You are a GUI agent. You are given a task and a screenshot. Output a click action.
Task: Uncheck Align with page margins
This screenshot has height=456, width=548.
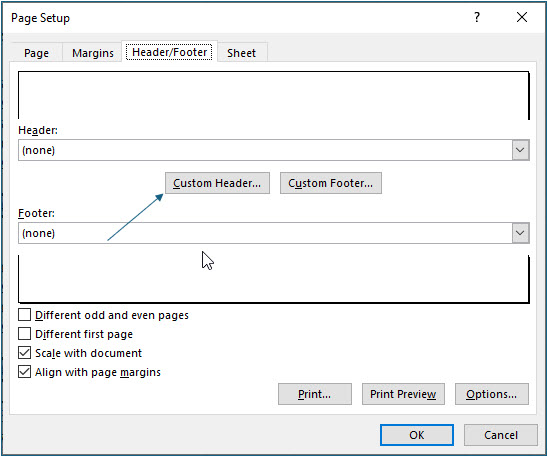(24, 372)
